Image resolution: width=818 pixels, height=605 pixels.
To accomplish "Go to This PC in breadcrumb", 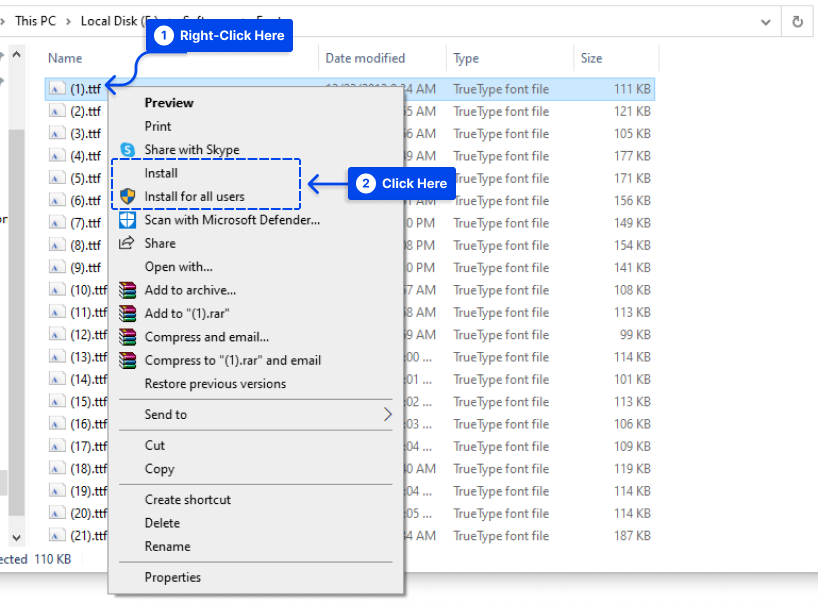I will point(35,21).
